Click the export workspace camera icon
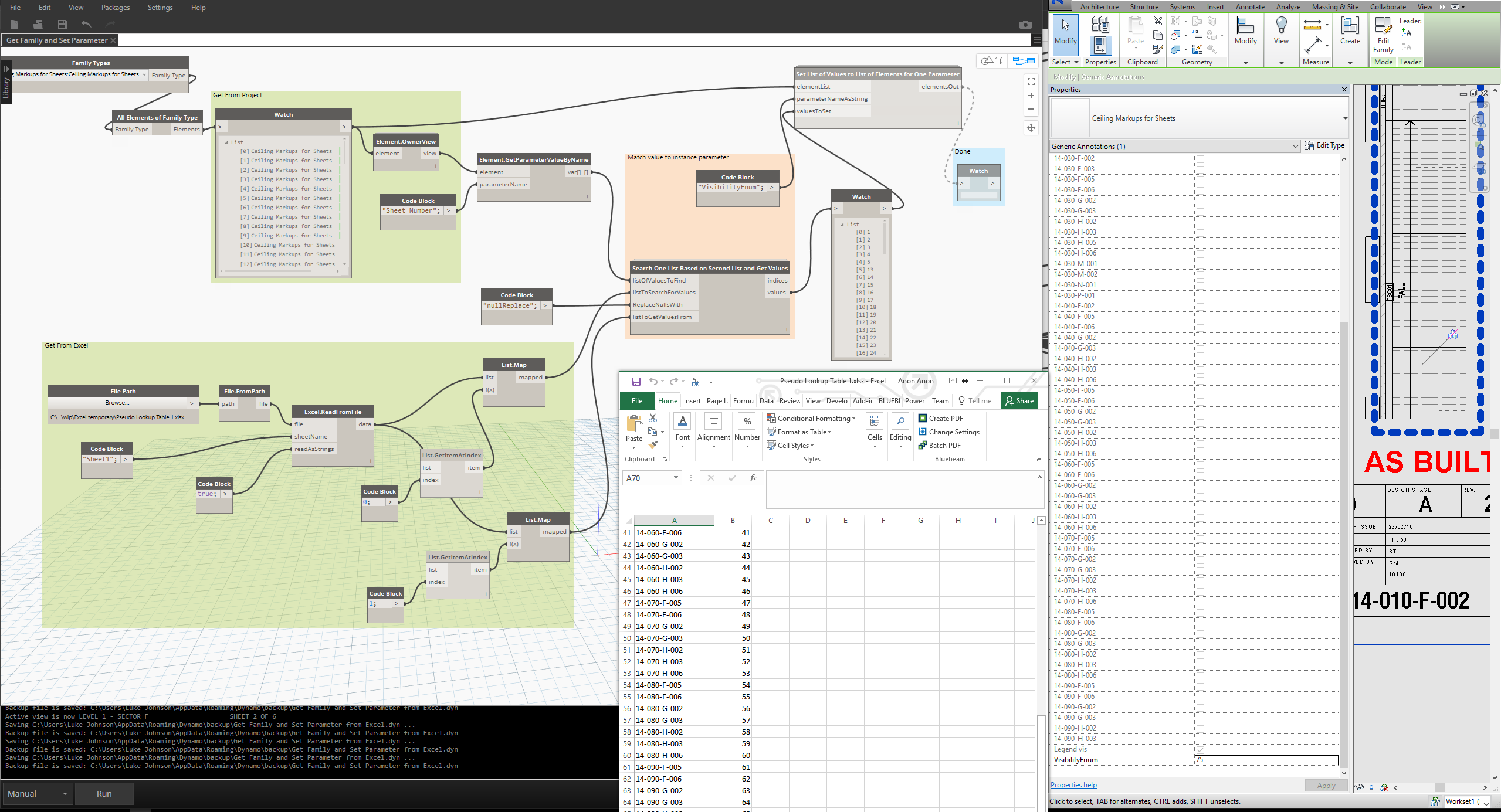The height and width of the screenshot is (812, 1501). (x=1025, y=25)
